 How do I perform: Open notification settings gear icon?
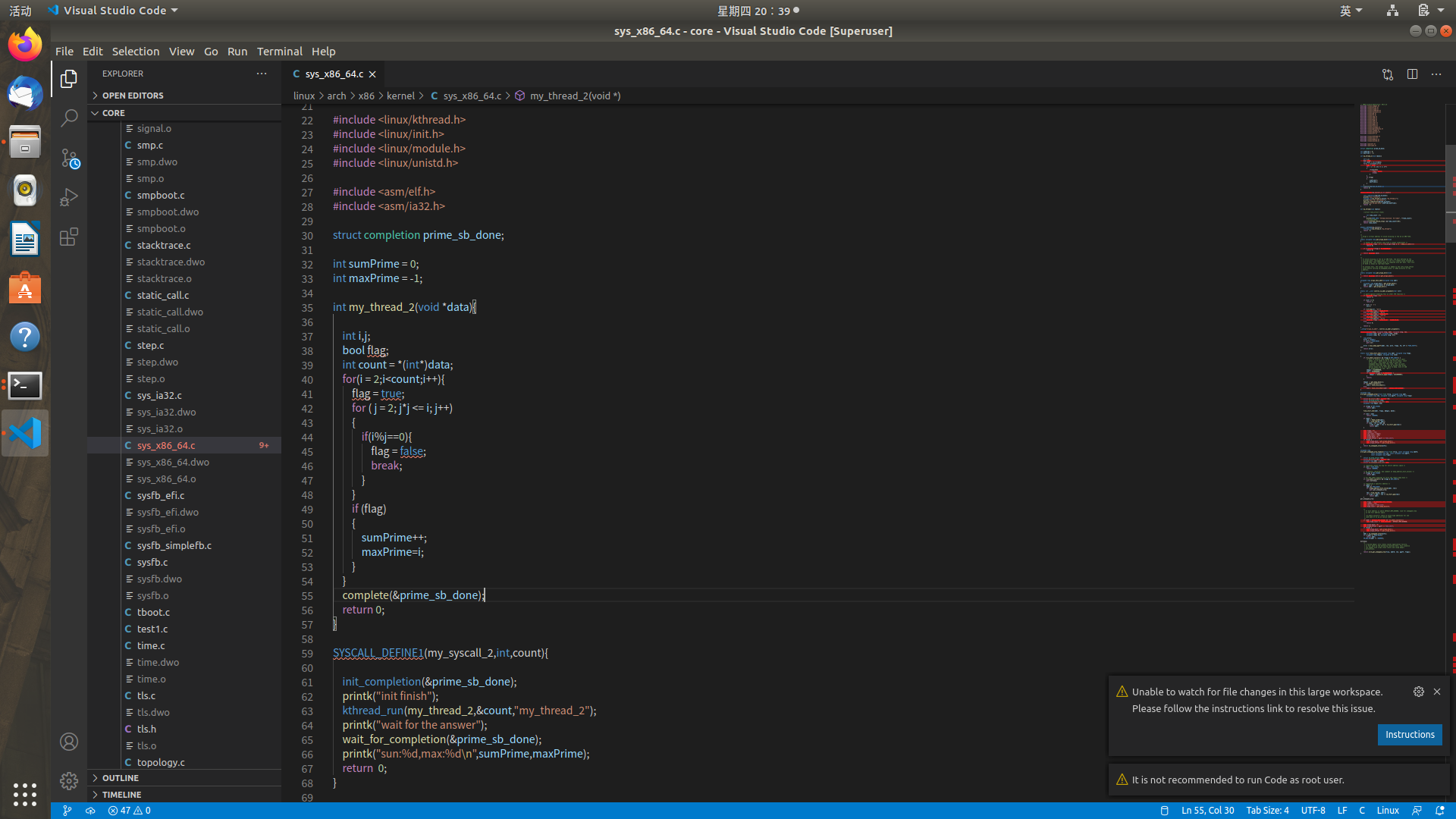click(1419, 692)
